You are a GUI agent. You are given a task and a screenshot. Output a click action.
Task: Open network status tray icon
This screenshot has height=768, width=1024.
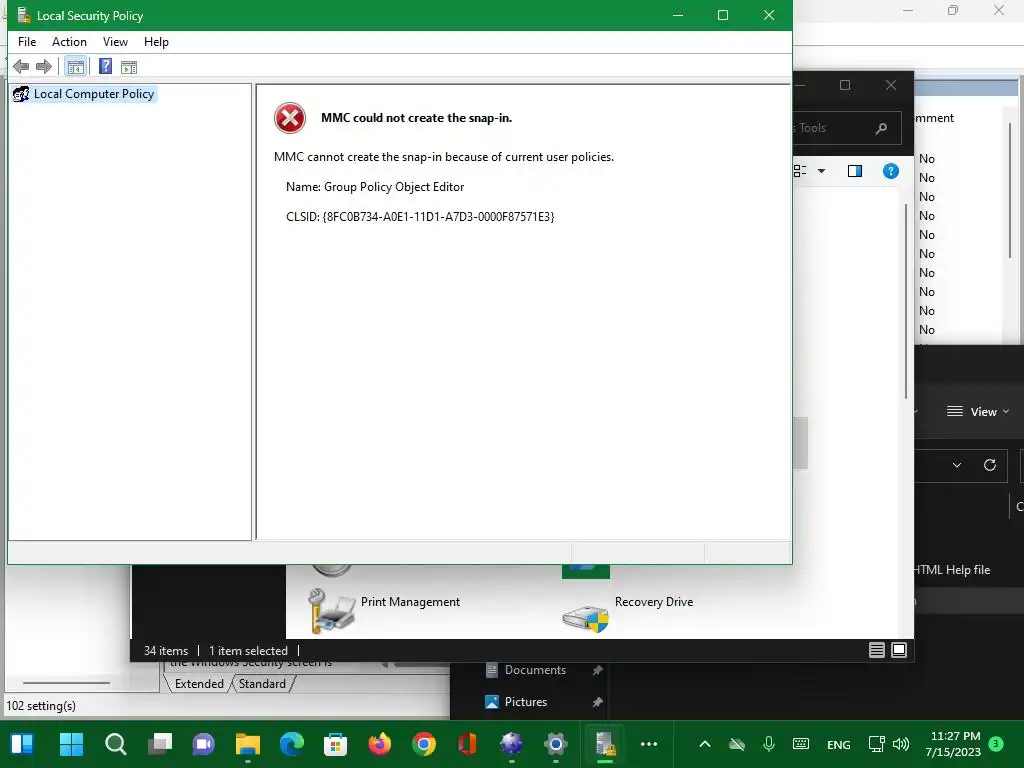coord(876,744)
